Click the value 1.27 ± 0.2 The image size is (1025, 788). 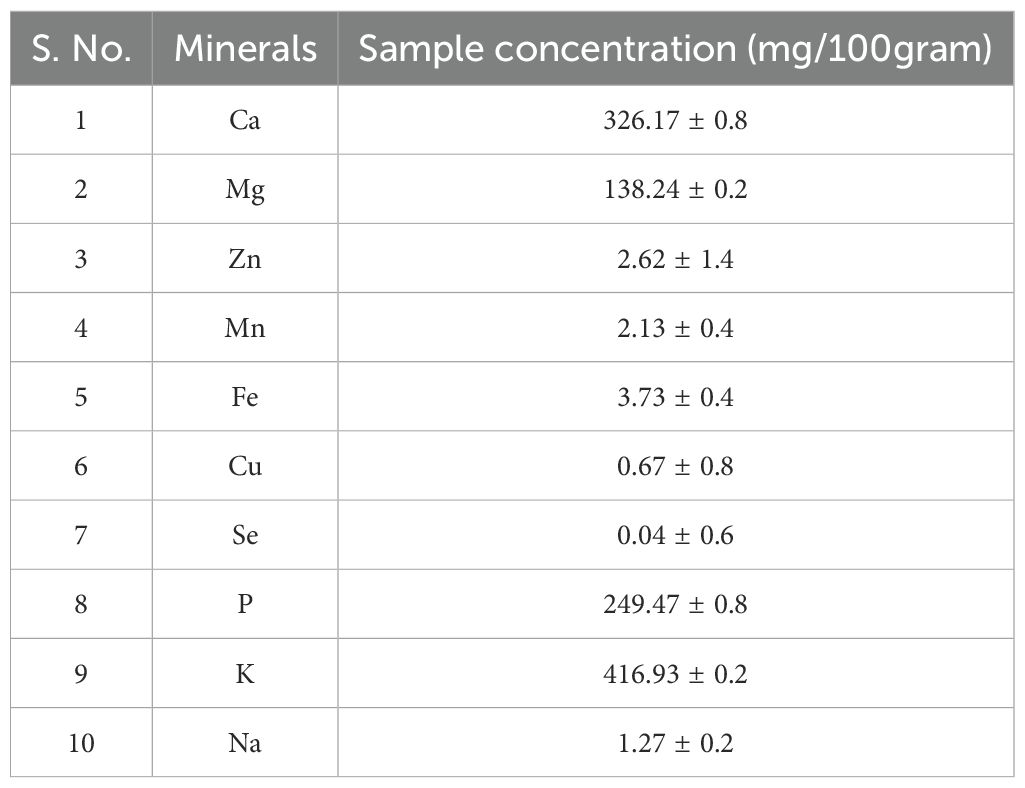coord(675,743)
